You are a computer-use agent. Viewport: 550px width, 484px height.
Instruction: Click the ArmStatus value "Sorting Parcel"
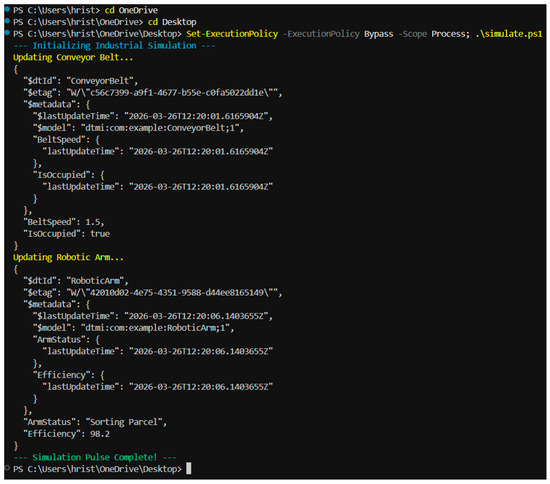coord(126,422)
